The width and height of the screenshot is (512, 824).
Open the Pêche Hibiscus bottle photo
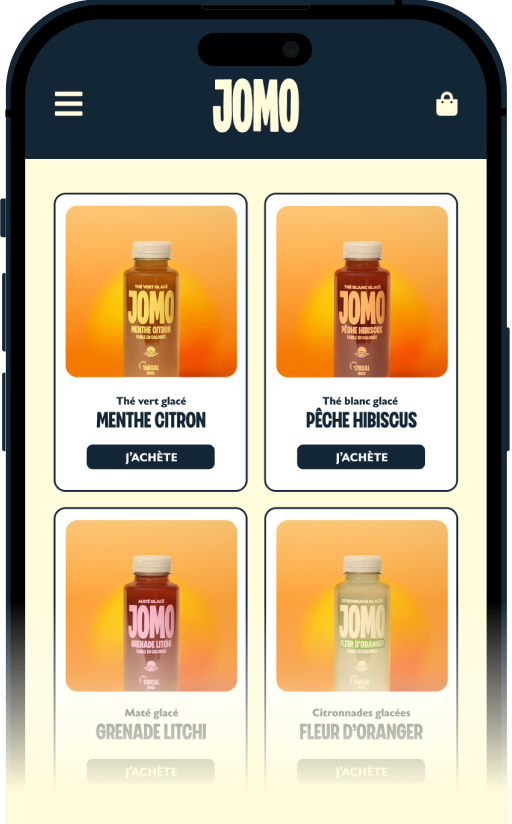coord(362,291)
